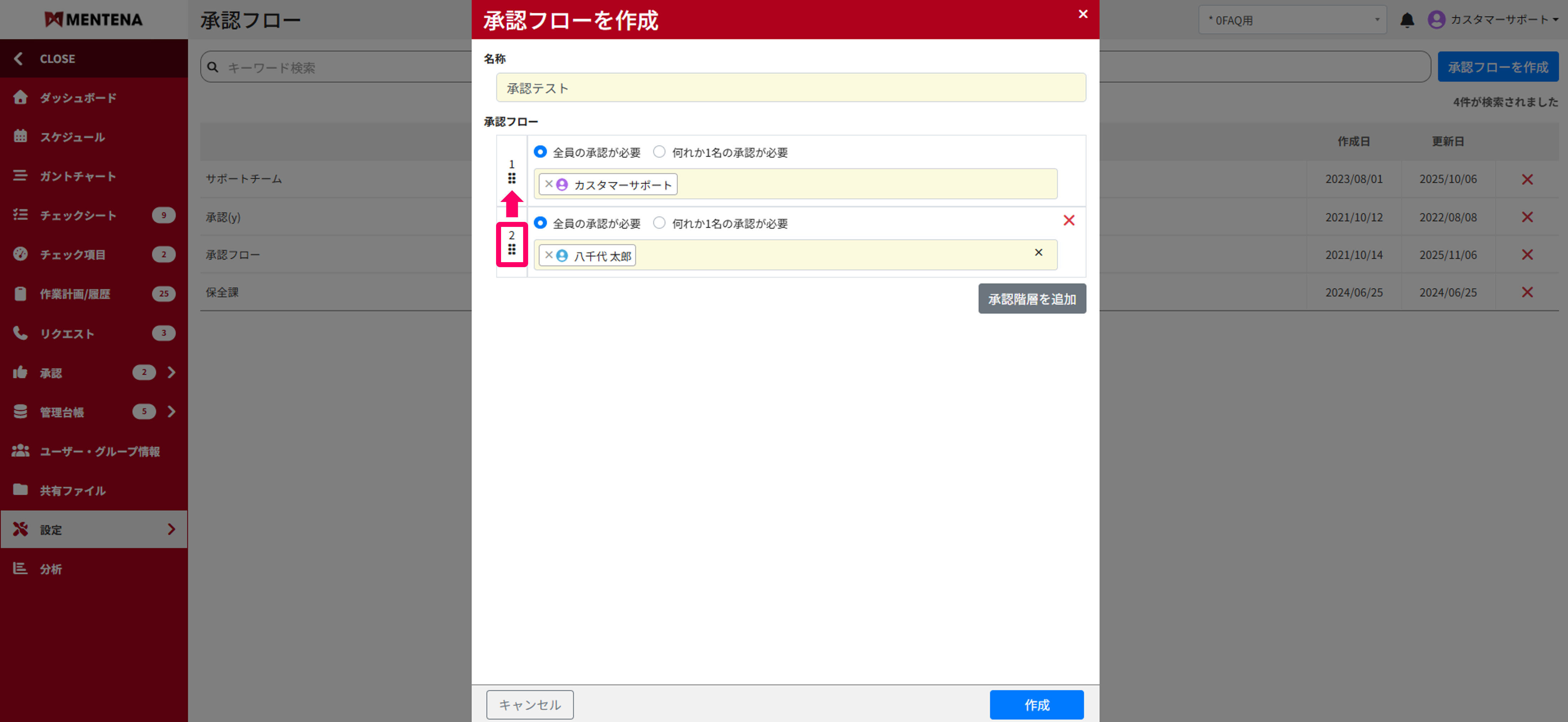Select 何れか1名の承認が必要 for level 1

pos(659,152)
